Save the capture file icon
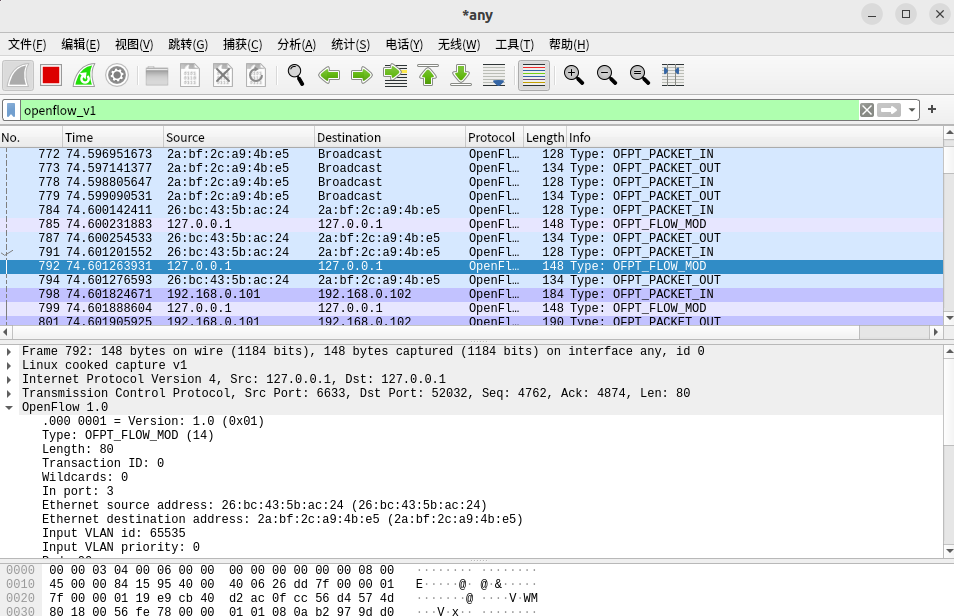Image resolution: width=954 pixels, height=616 pixels. point(190,75)
